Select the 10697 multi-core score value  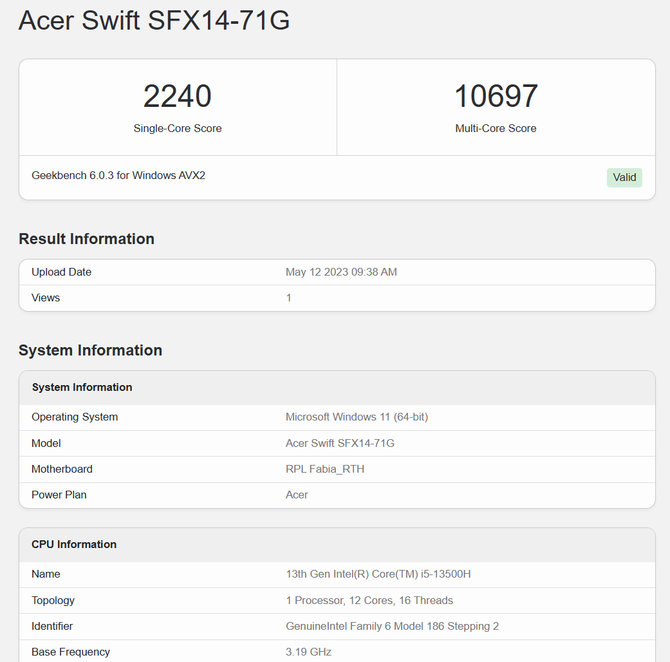pyautogui.click(x=496, y=96)
